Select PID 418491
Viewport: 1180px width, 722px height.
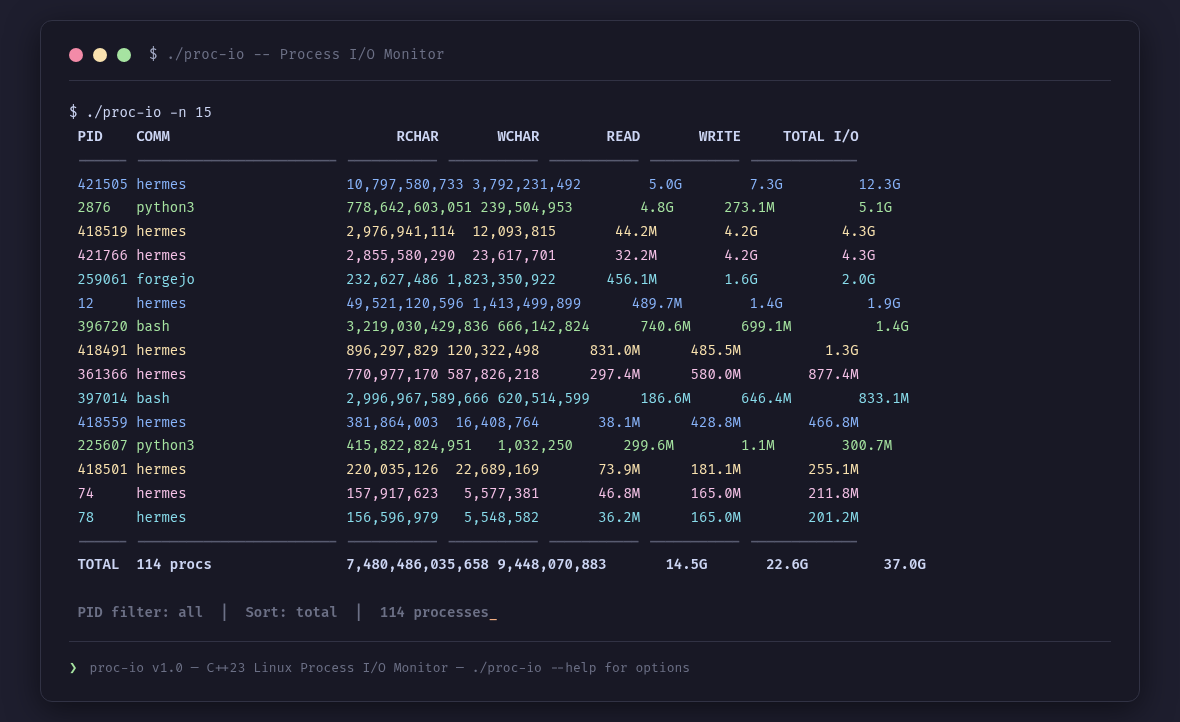[x=102, y=350]
